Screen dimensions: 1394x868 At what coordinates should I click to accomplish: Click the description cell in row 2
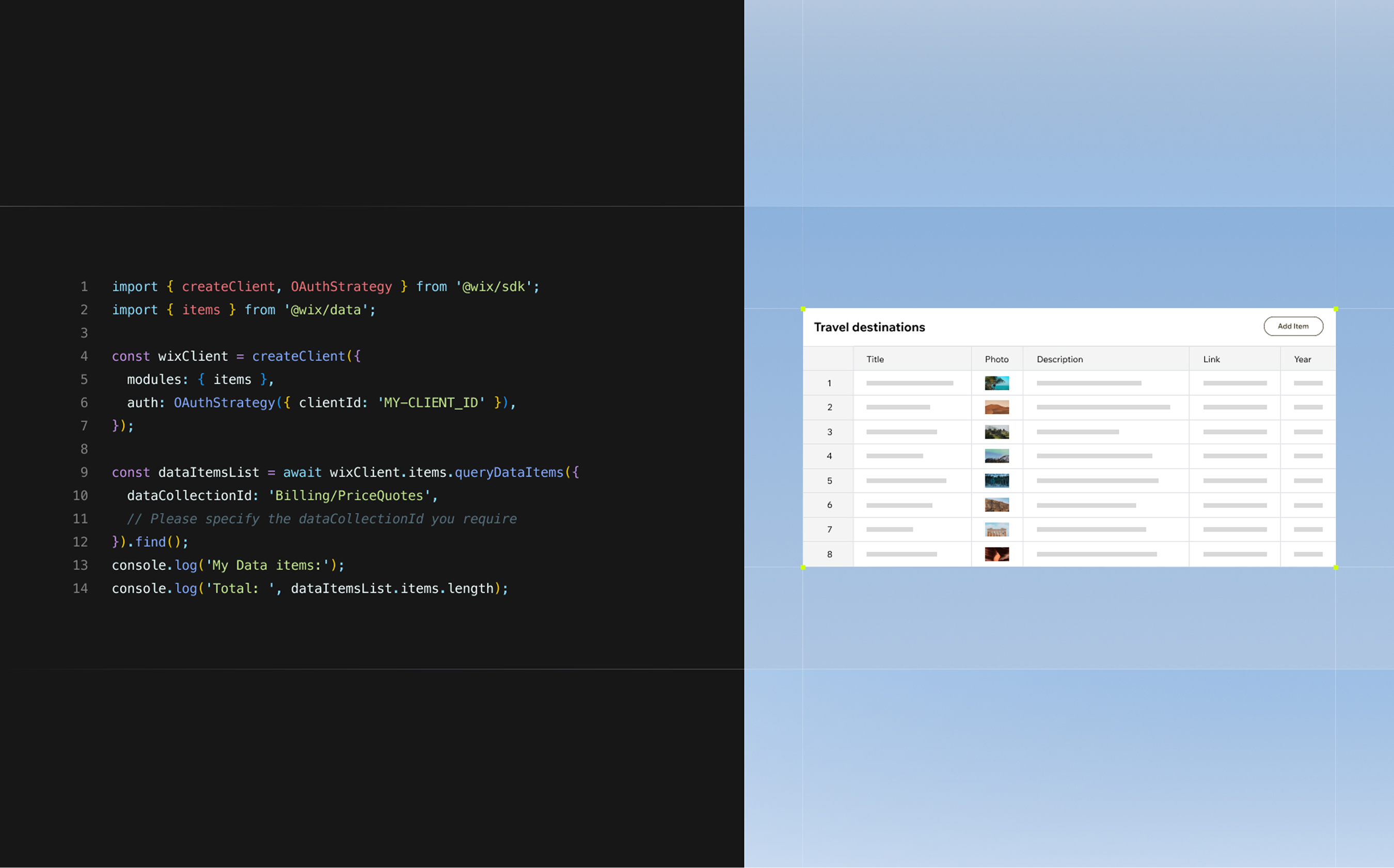click(1106, 407)
